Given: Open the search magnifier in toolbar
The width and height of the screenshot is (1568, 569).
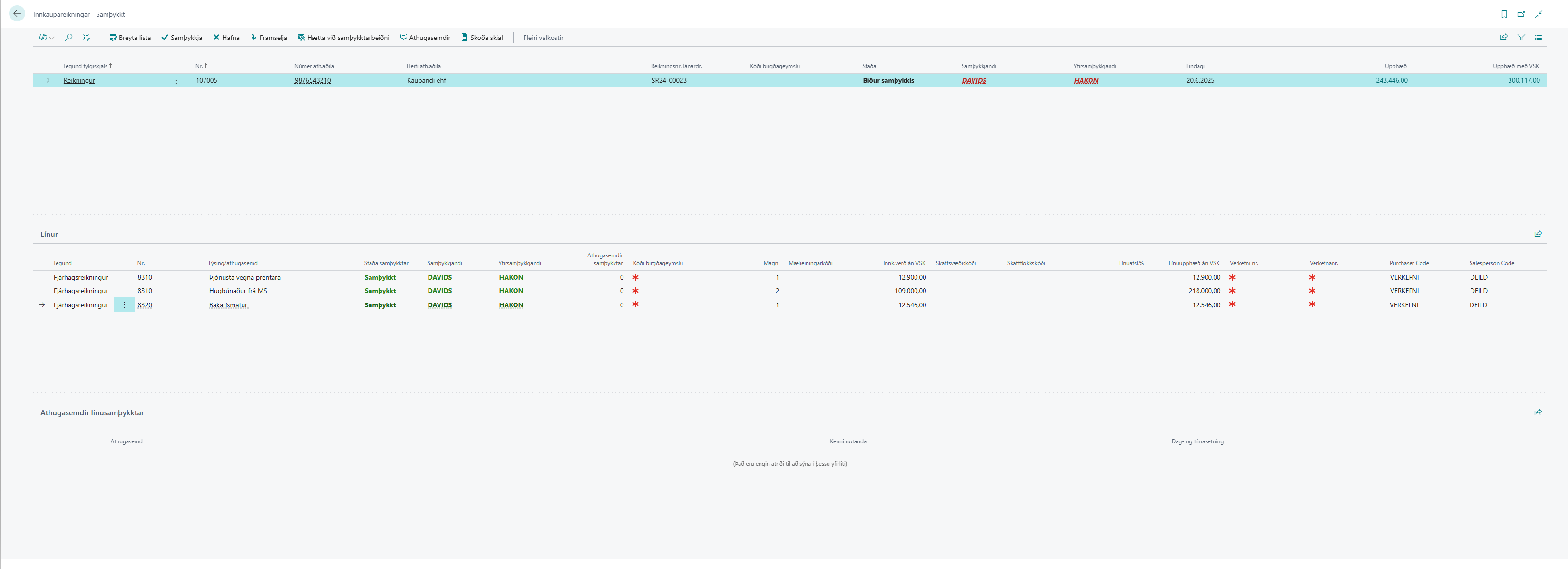Looking at the screenshot, I should (x=69, y=38).
